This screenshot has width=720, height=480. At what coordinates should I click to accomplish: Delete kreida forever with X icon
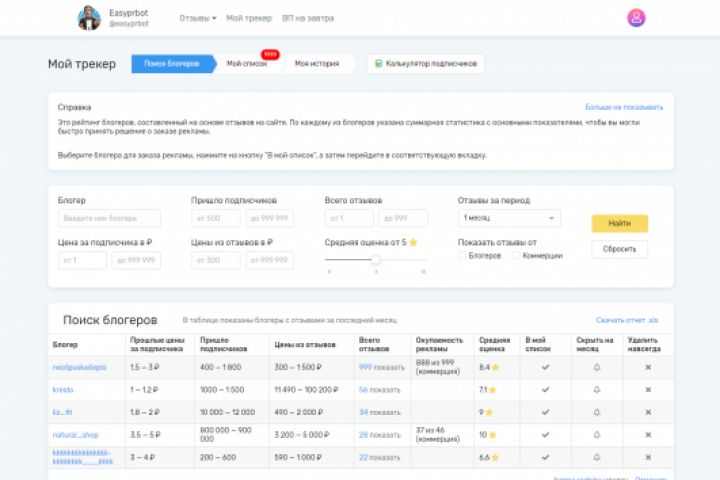point(648,390)
